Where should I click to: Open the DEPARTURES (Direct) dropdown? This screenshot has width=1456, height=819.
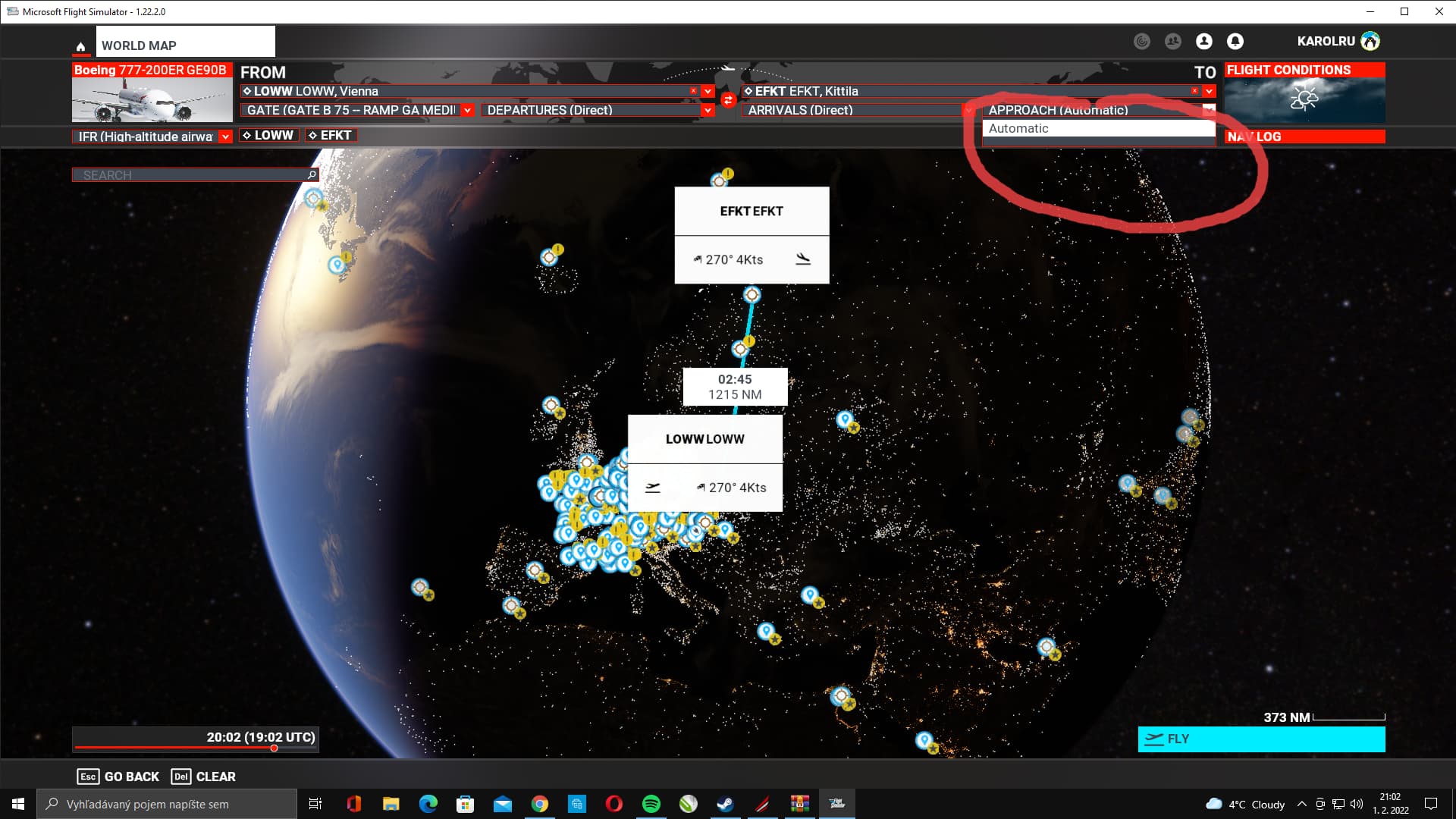point(708,110)
